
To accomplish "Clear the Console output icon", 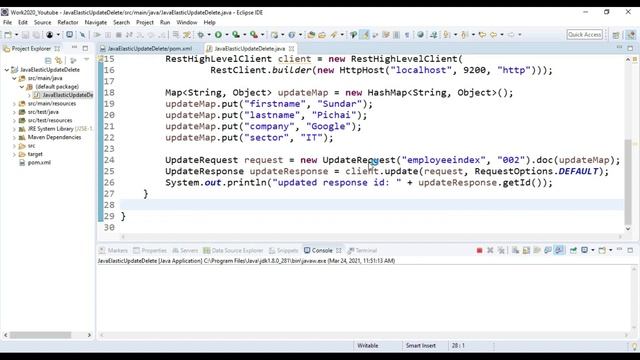I will click(516, 250).
